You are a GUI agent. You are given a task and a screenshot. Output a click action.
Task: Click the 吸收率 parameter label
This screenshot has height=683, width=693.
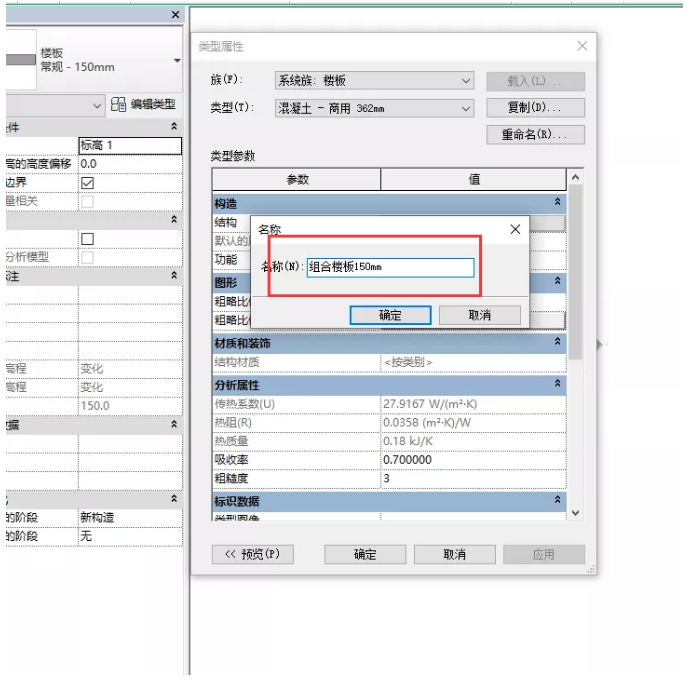(x=231, y=460)
